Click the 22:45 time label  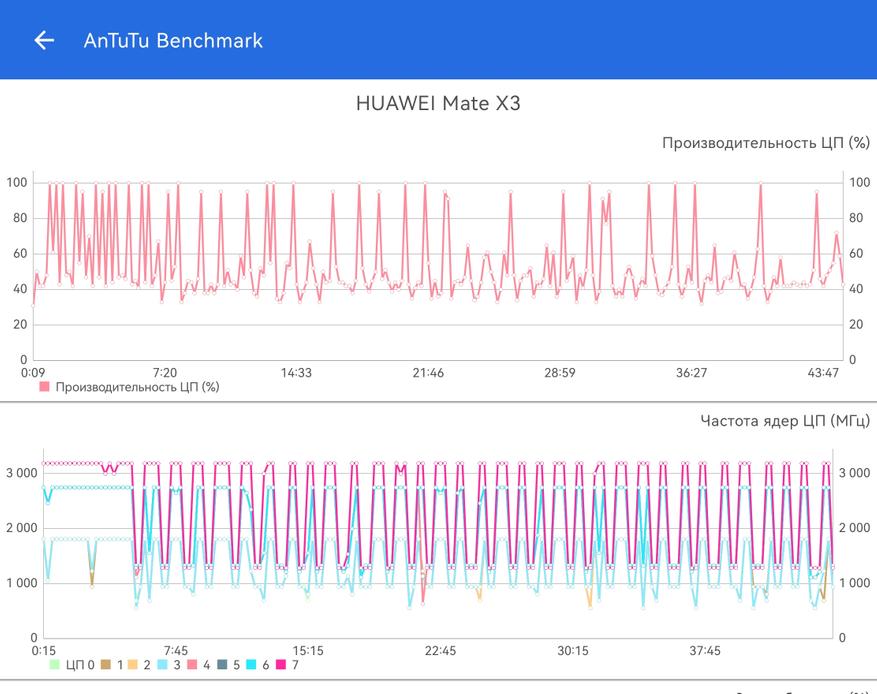(440, 650)
